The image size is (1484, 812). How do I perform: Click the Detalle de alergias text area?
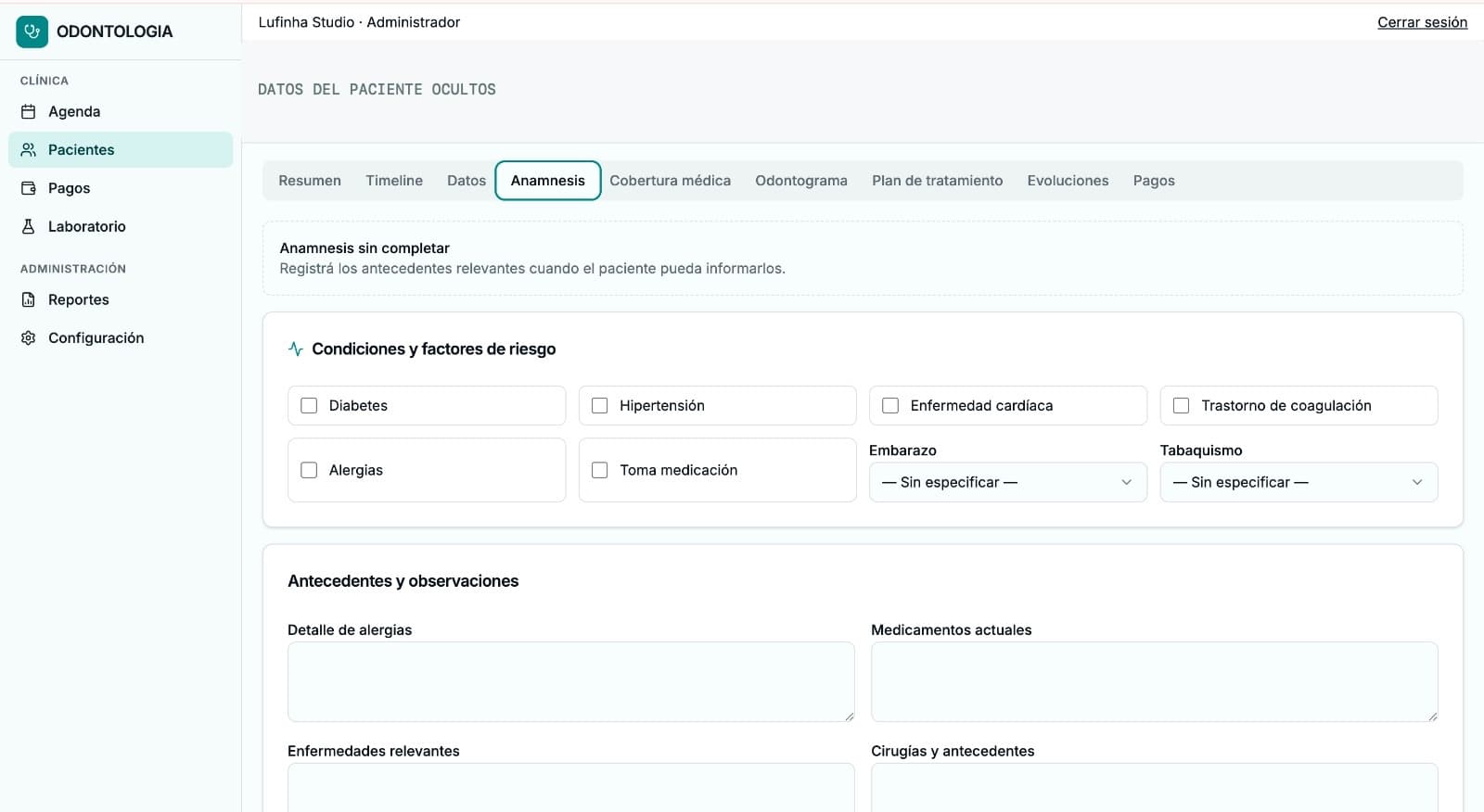(x=571, y=682)
